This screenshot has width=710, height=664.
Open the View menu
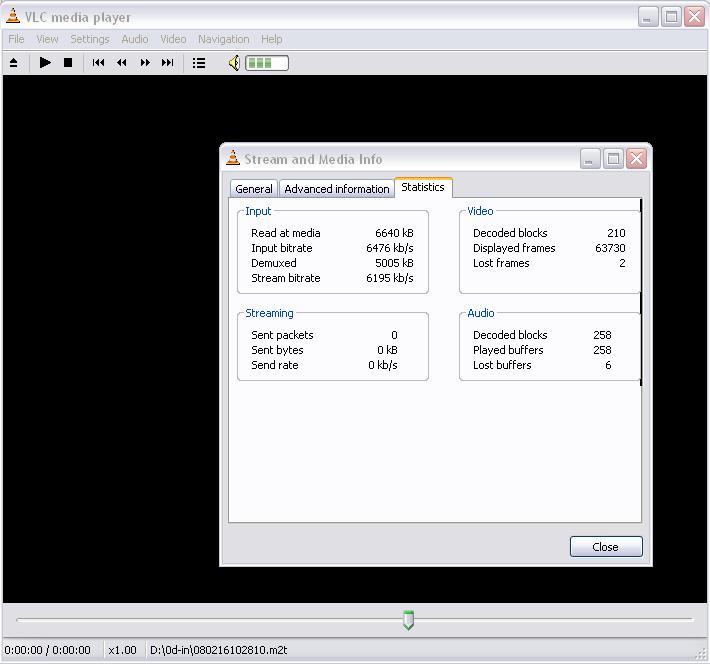point(47,39)
